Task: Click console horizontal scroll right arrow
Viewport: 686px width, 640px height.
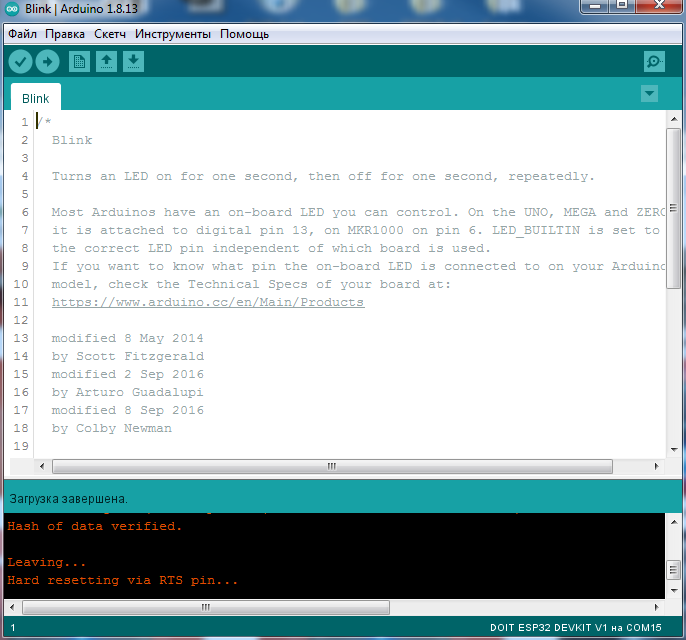Action: [x=656, y=607]
